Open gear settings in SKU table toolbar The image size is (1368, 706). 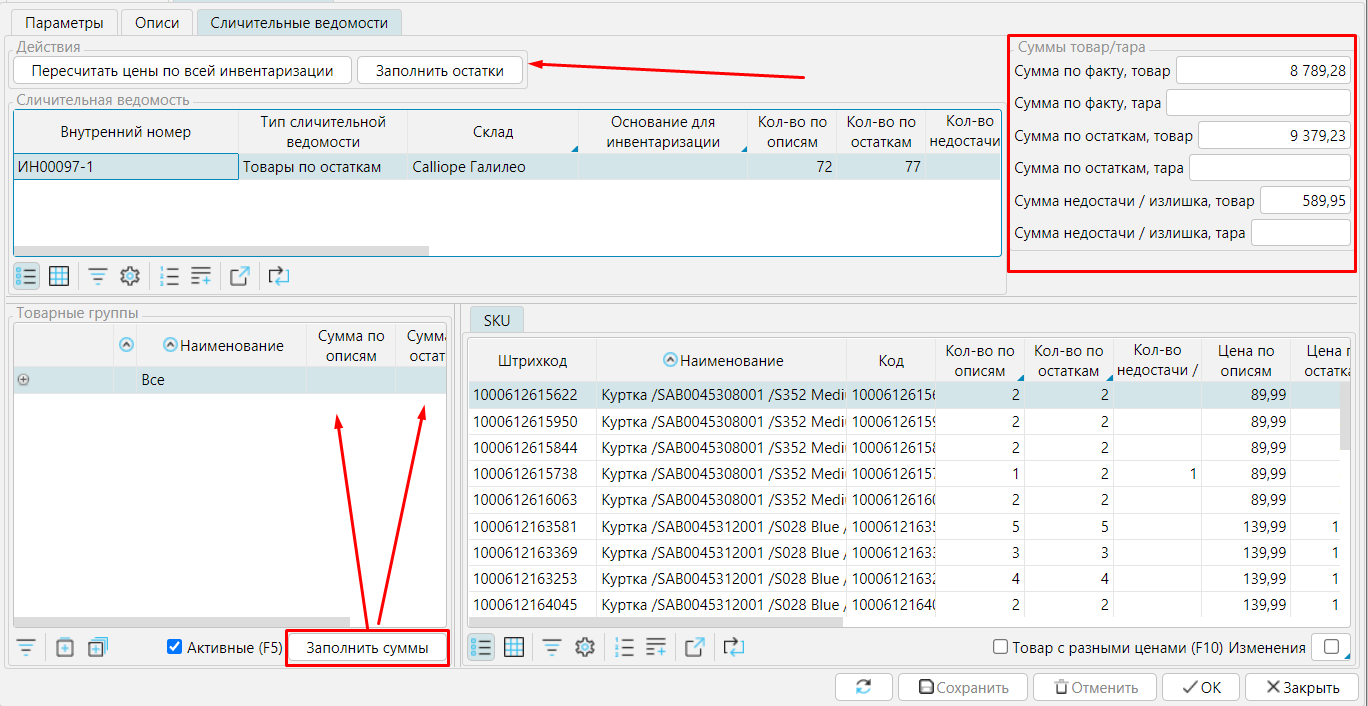tap(585, 647)
